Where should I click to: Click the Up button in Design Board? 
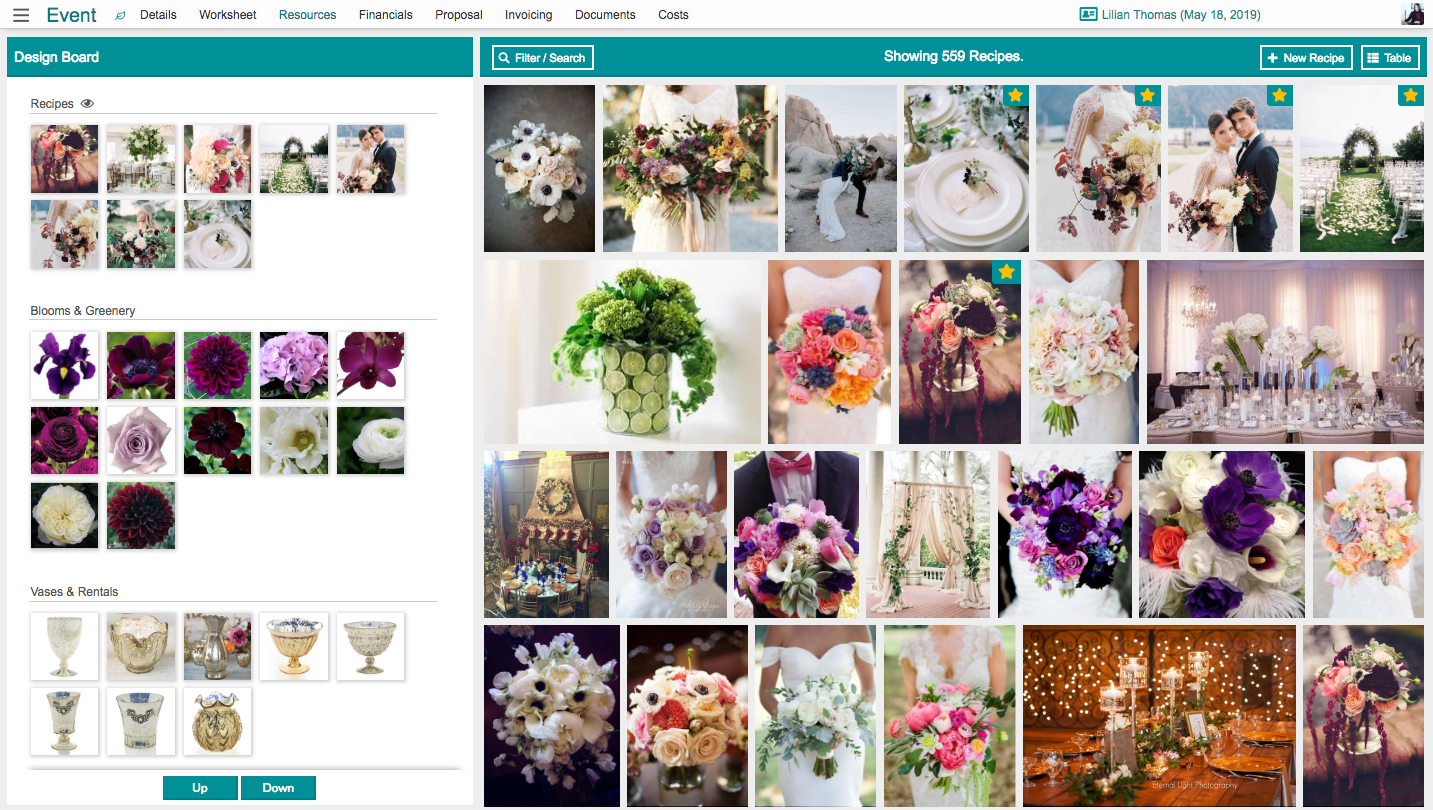pos(200,788)
